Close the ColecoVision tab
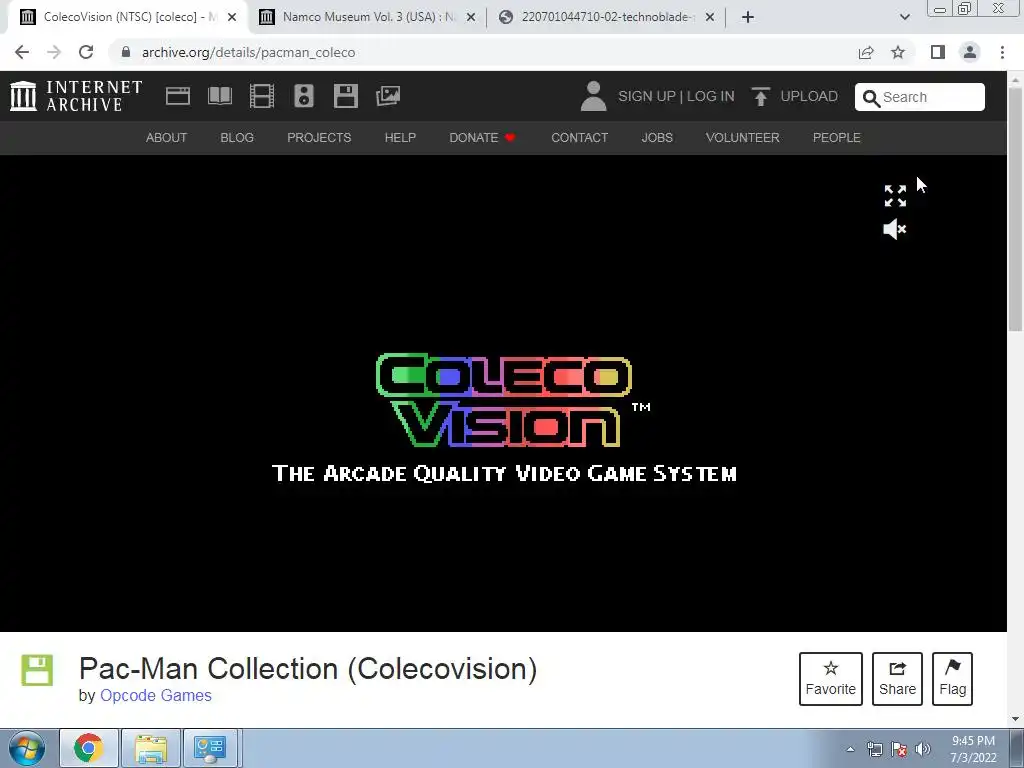 (232, 17)
